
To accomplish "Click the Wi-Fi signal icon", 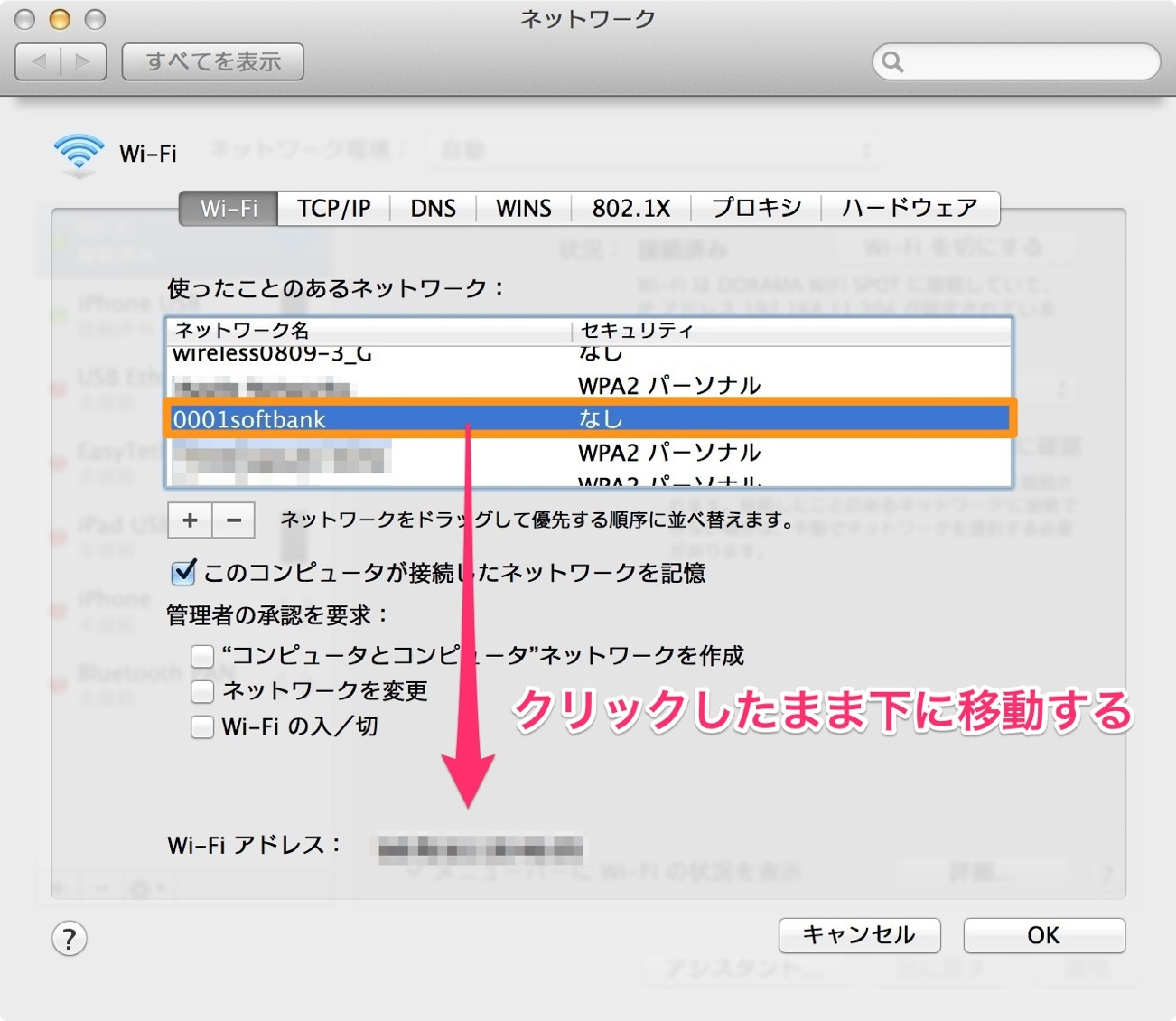I will point(79,154).
